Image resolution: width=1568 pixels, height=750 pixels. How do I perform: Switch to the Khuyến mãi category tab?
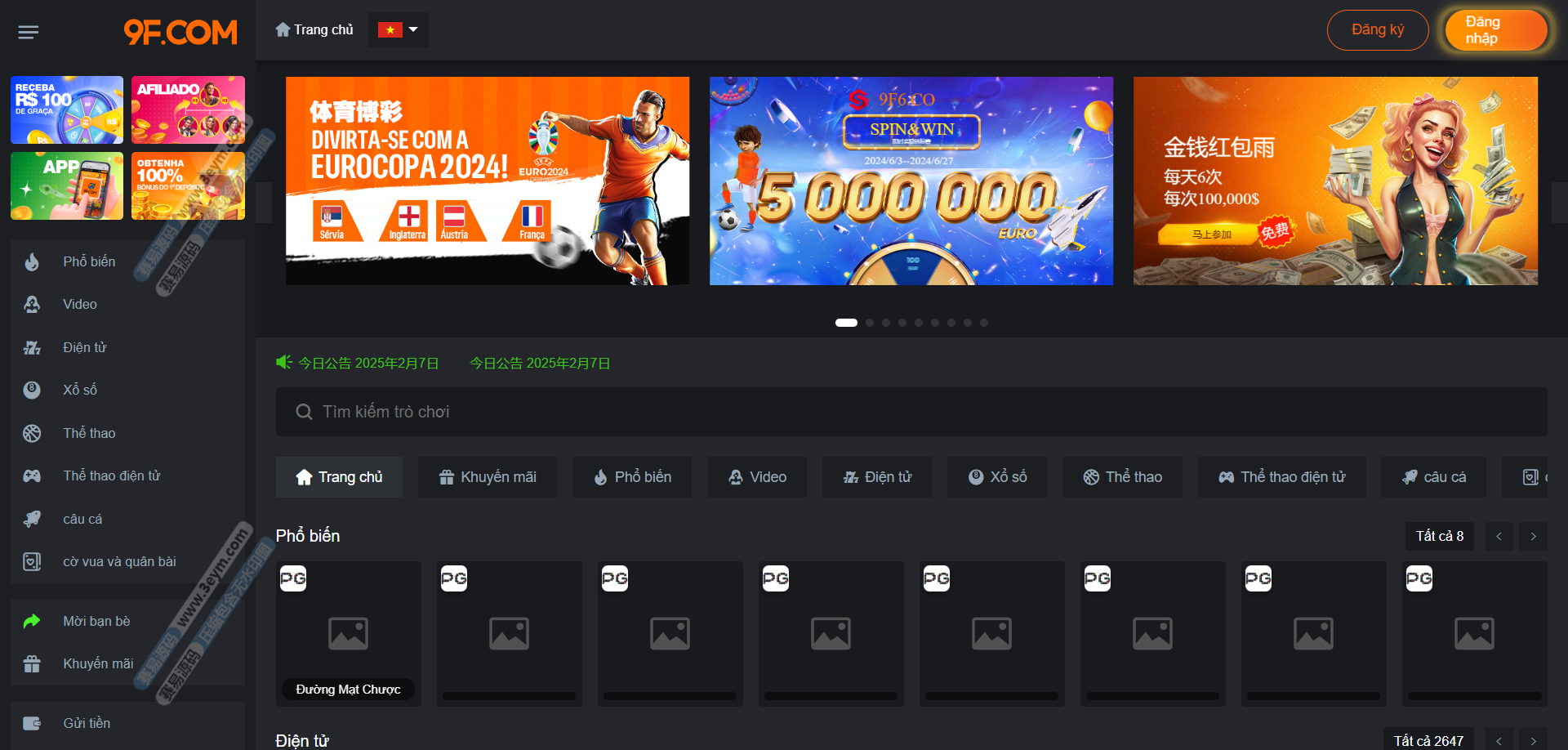click(488, 477)
